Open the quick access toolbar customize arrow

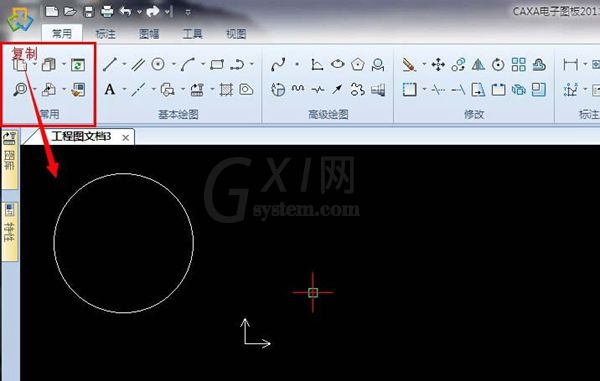point(188,12)
